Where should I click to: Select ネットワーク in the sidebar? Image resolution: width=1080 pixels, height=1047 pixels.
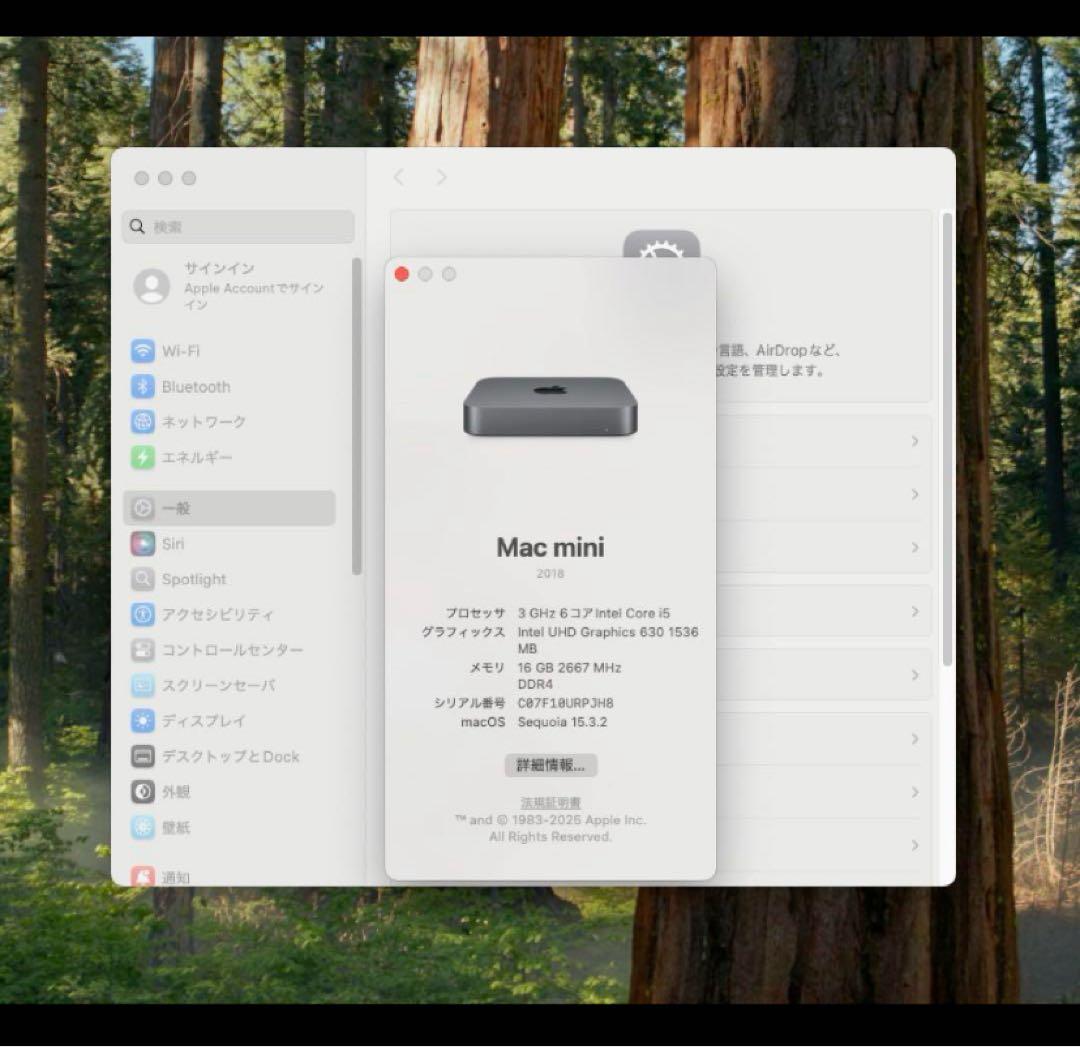(204, 422)
